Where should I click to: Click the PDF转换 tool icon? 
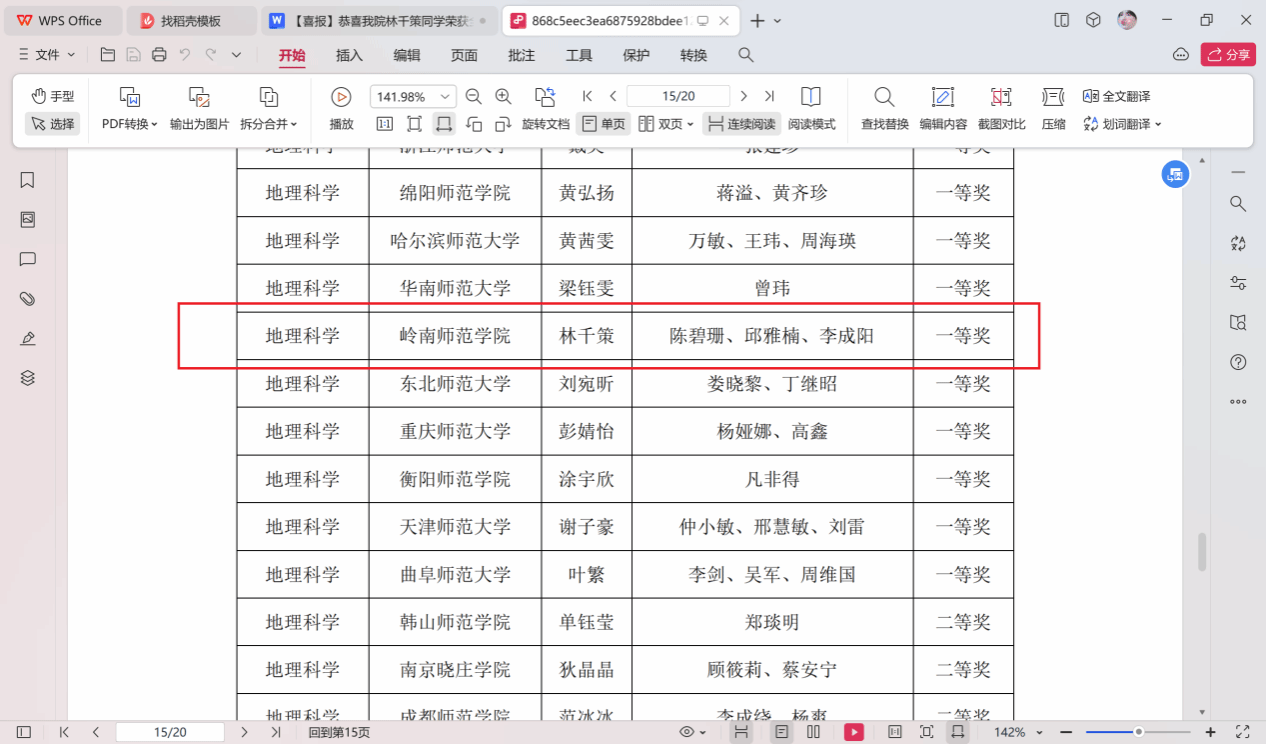129,97
